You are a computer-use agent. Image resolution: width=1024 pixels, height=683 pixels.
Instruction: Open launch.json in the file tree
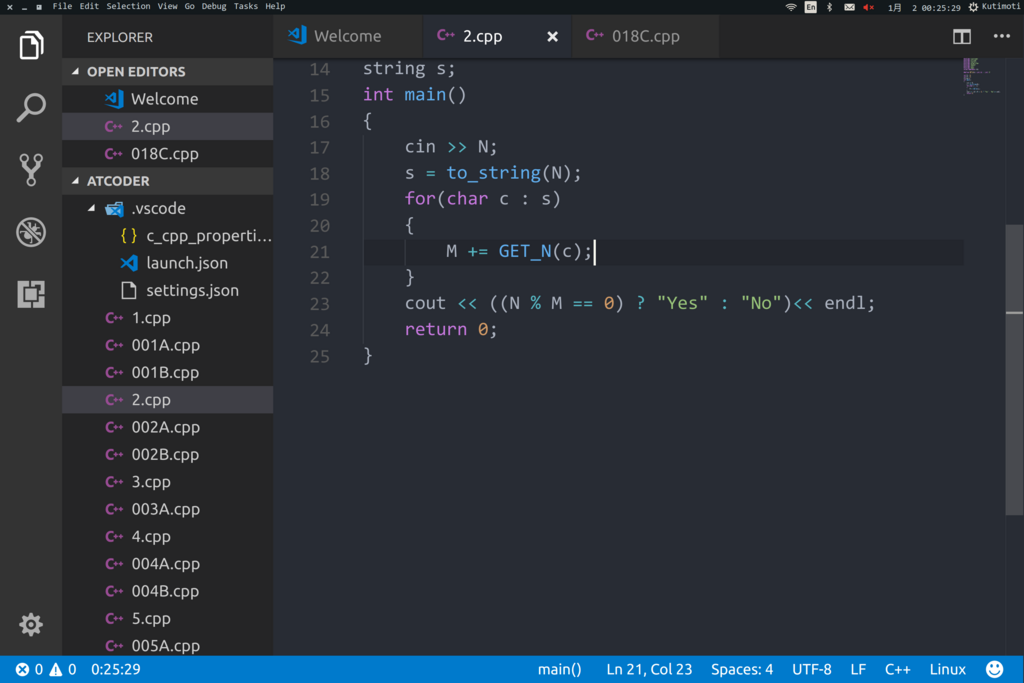click(187, 263)
